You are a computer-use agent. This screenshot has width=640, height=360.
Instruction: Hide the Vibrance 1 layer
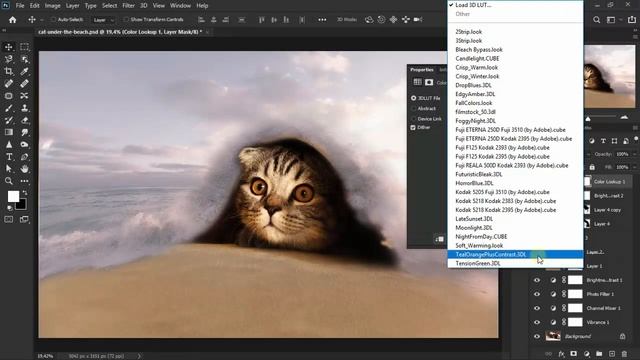point(537,322)
